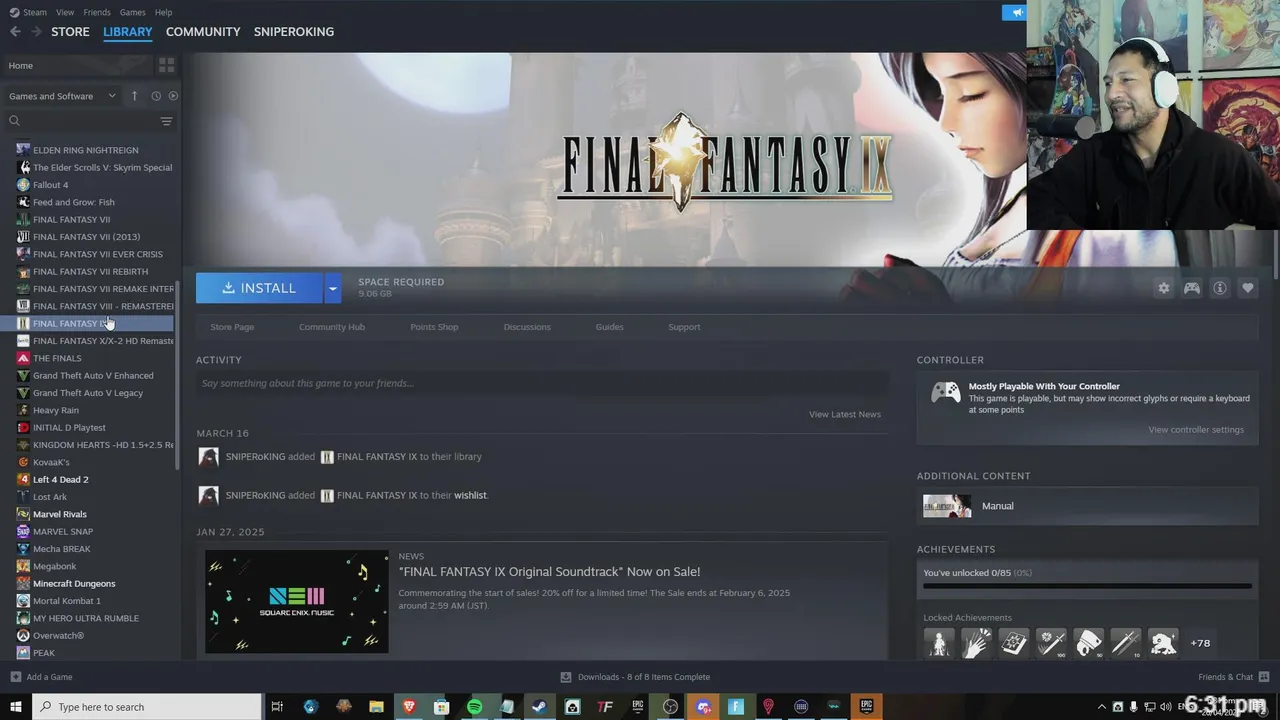Select Fallout 4 in library list
Screen dimensions: 1280x720
pyautogui.click(x=51, y=185)
